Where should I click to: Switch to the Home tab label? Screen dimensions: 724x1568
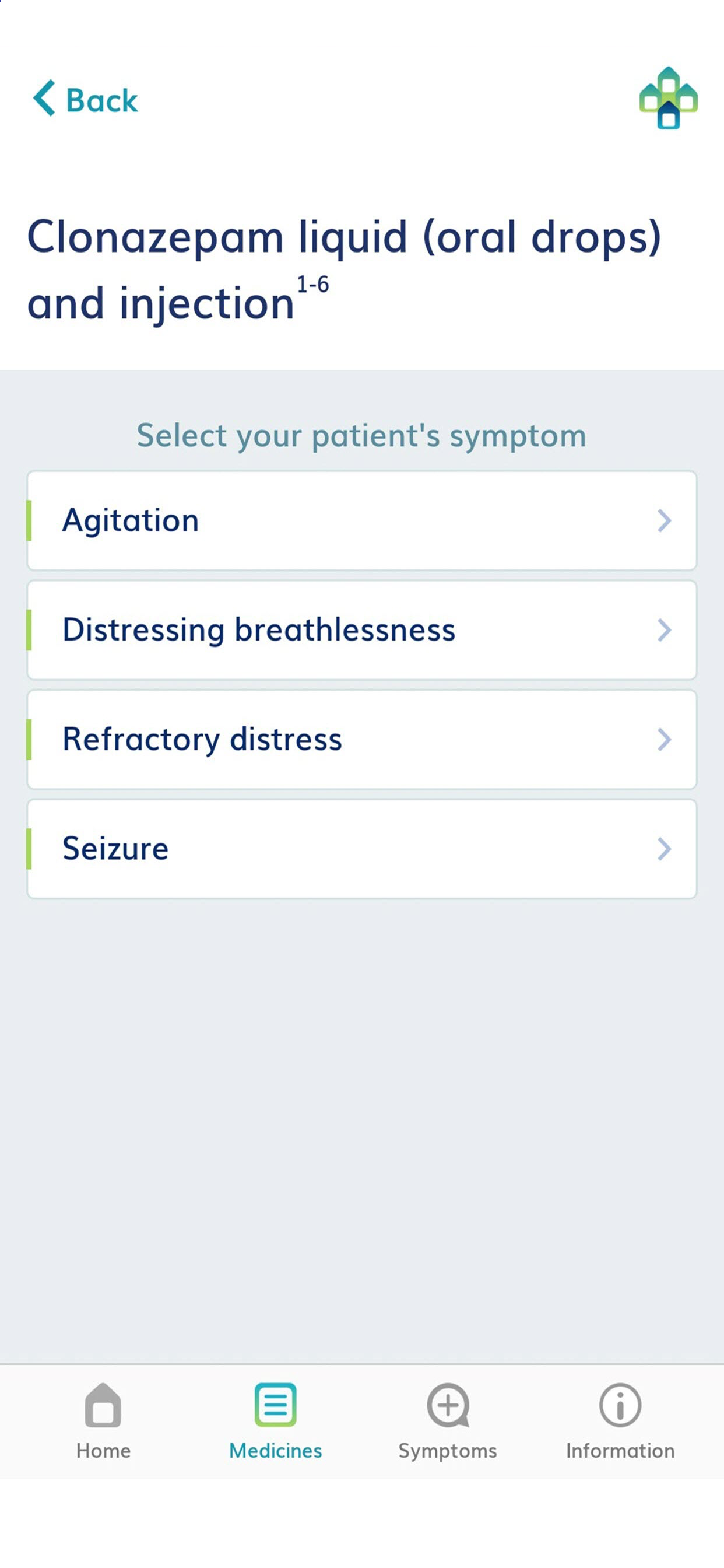click(103, 1451)
